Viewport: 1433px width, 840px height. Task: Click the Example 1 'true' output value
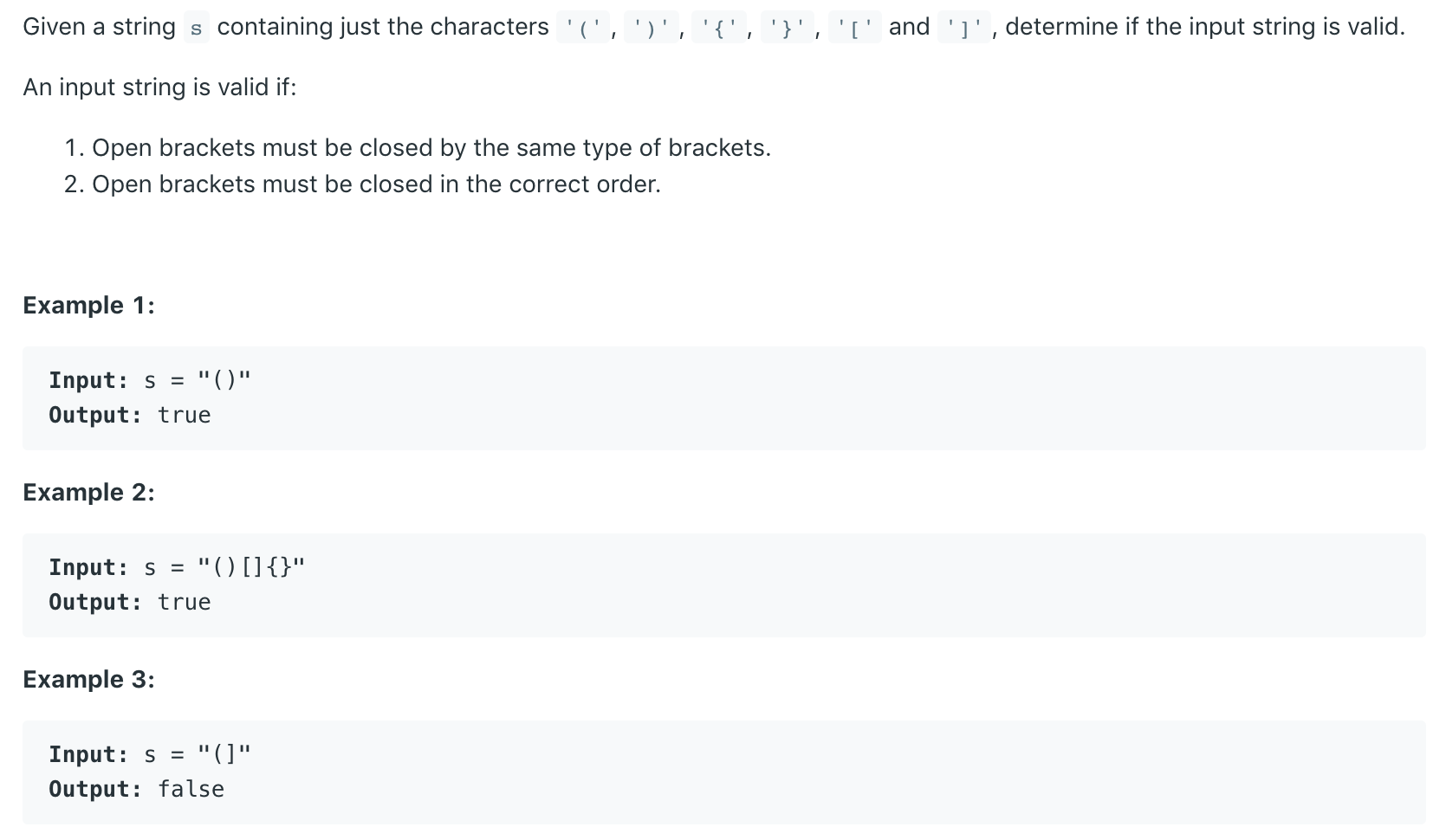(x=184, y=415)
